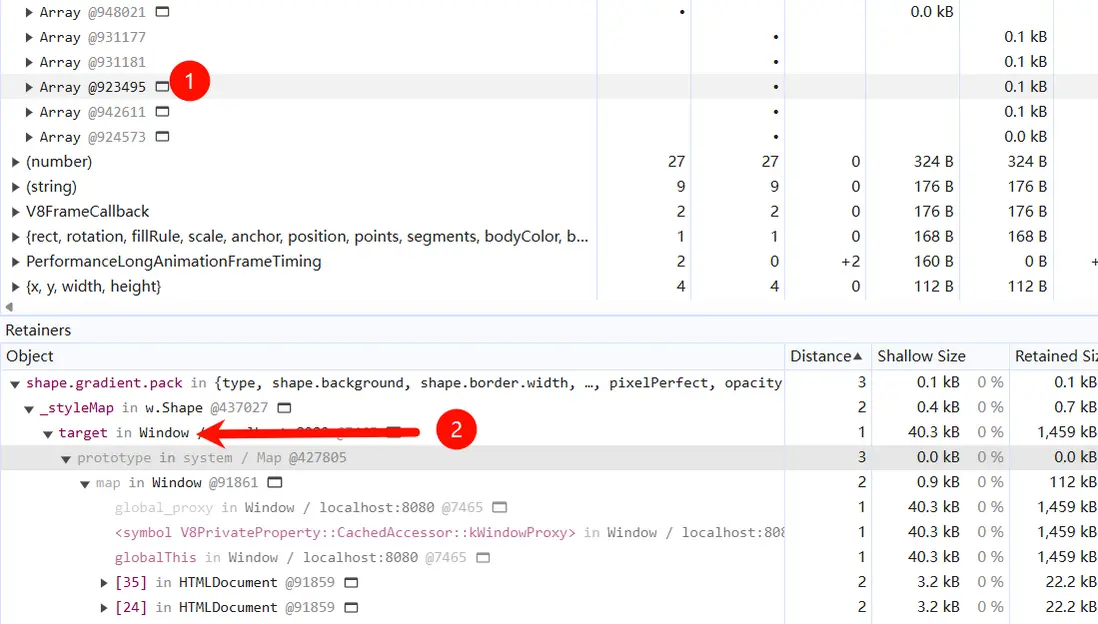
Task: Select PerformanceLongAnimationFrameTiming label
Action: [x=174, y=262]
